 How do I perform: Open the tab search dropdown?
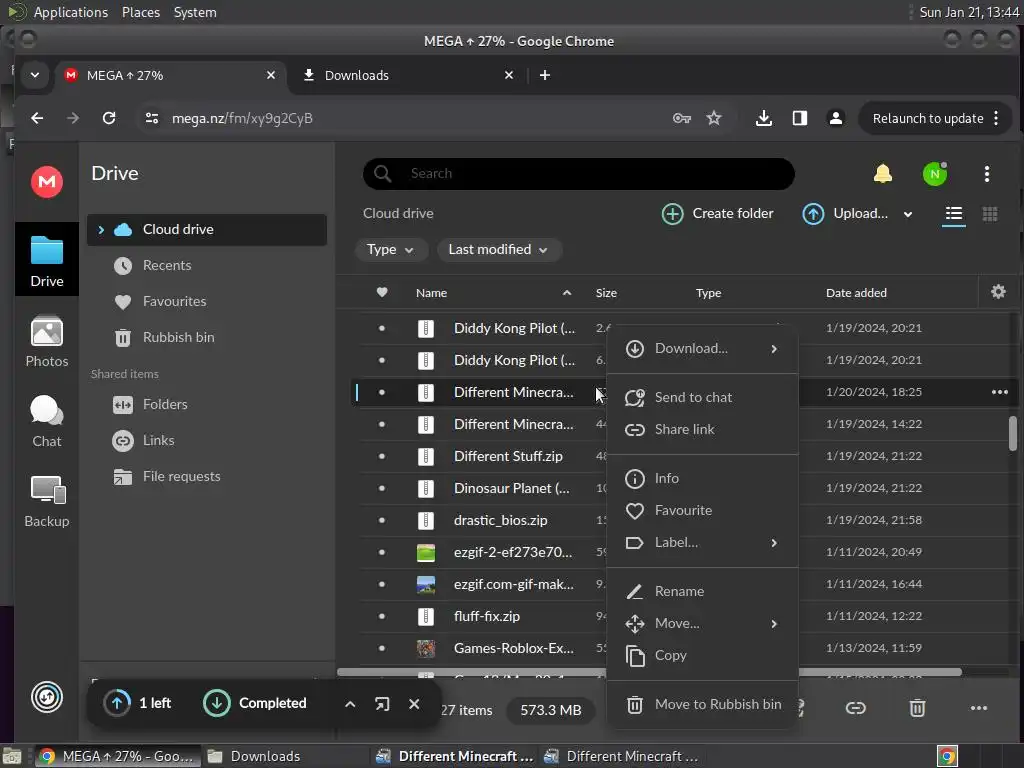[35, 75]
